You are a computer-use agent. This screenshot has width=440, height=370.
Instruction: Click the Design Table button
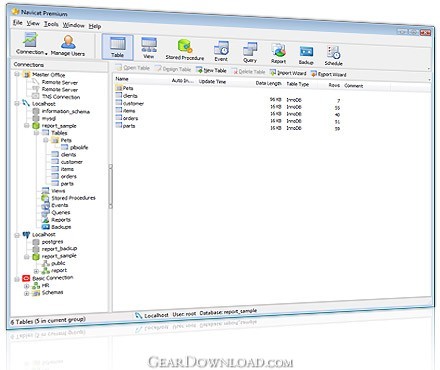(173, 69)
